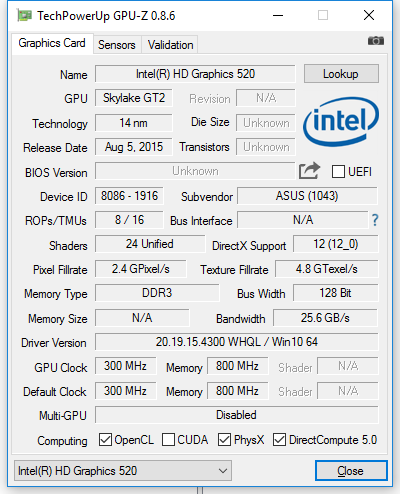Click the BIOS export share icon
This screenshot has width=400, height=494.
click(309, 171)
